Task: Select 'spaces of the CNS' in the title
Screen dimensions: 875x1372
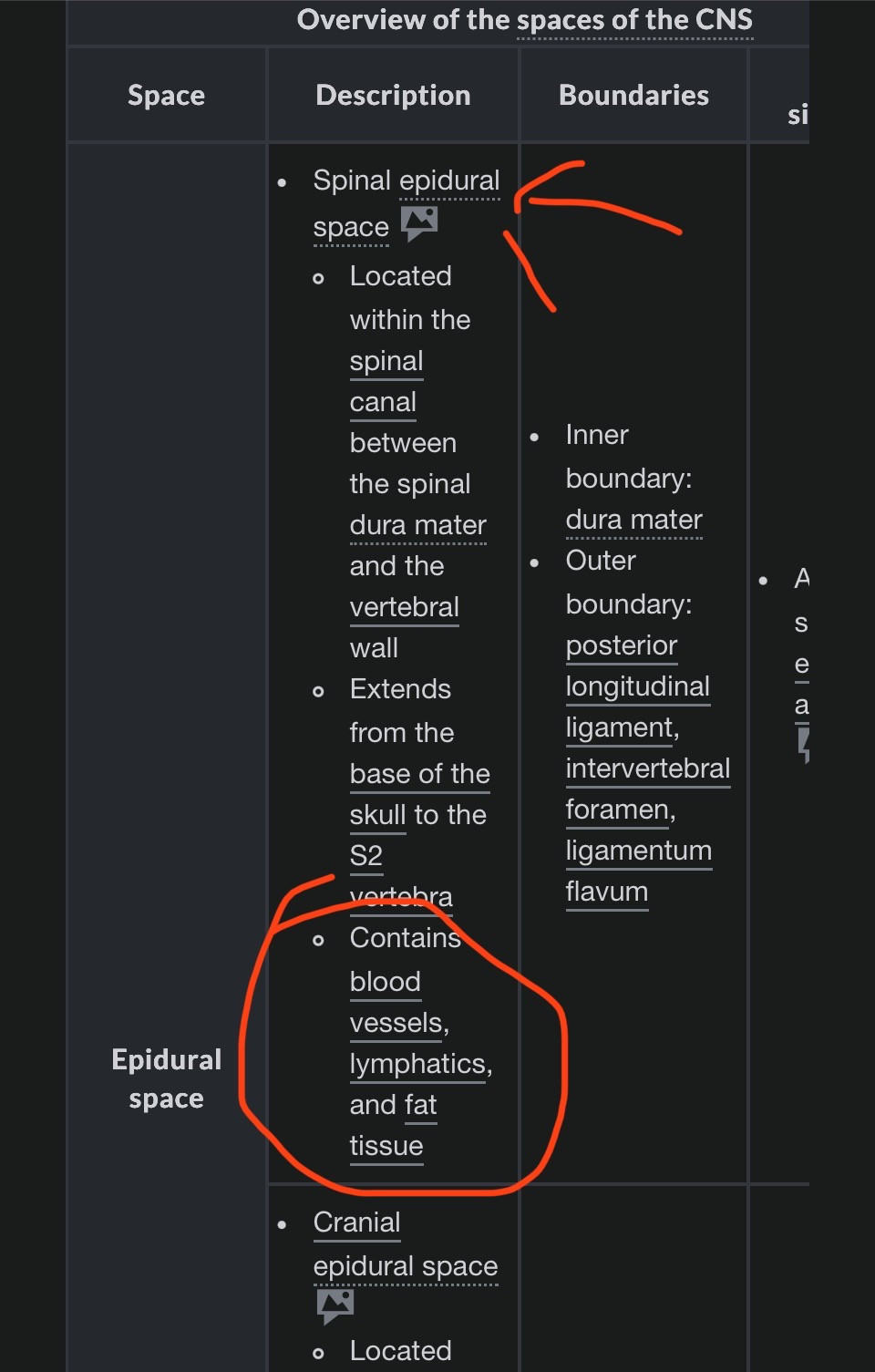Action: pyautogui.click(x=634, y=20)
